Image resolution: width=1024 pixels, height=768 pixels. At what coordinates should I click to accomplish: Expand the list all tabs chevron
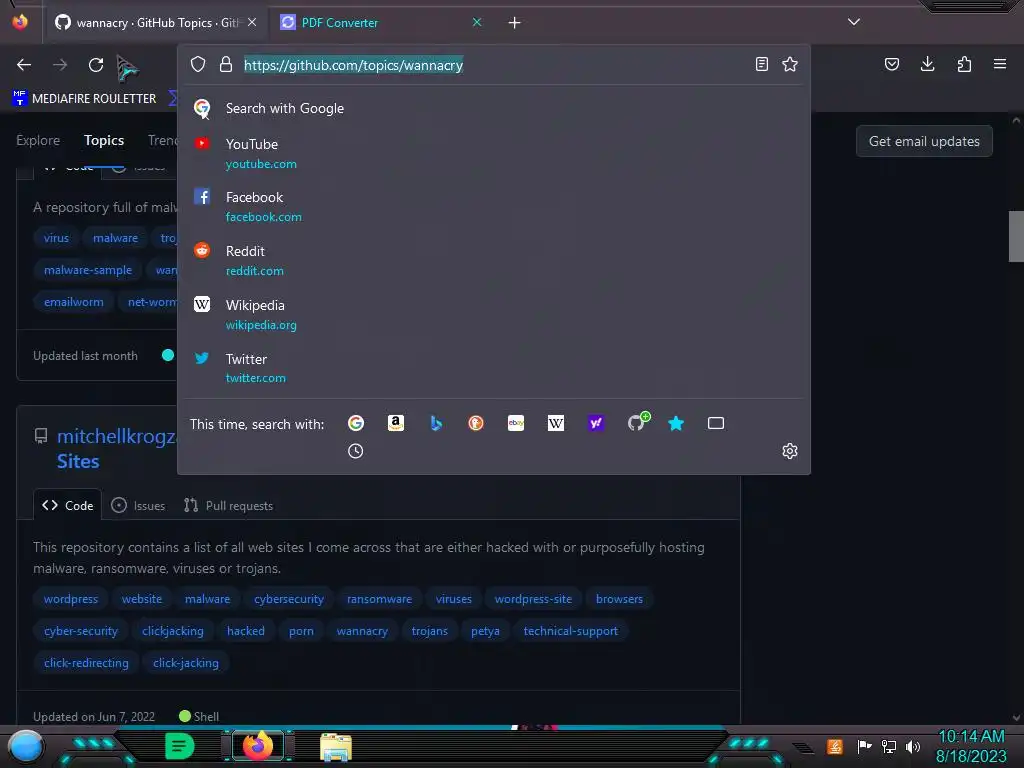(854, 22)
